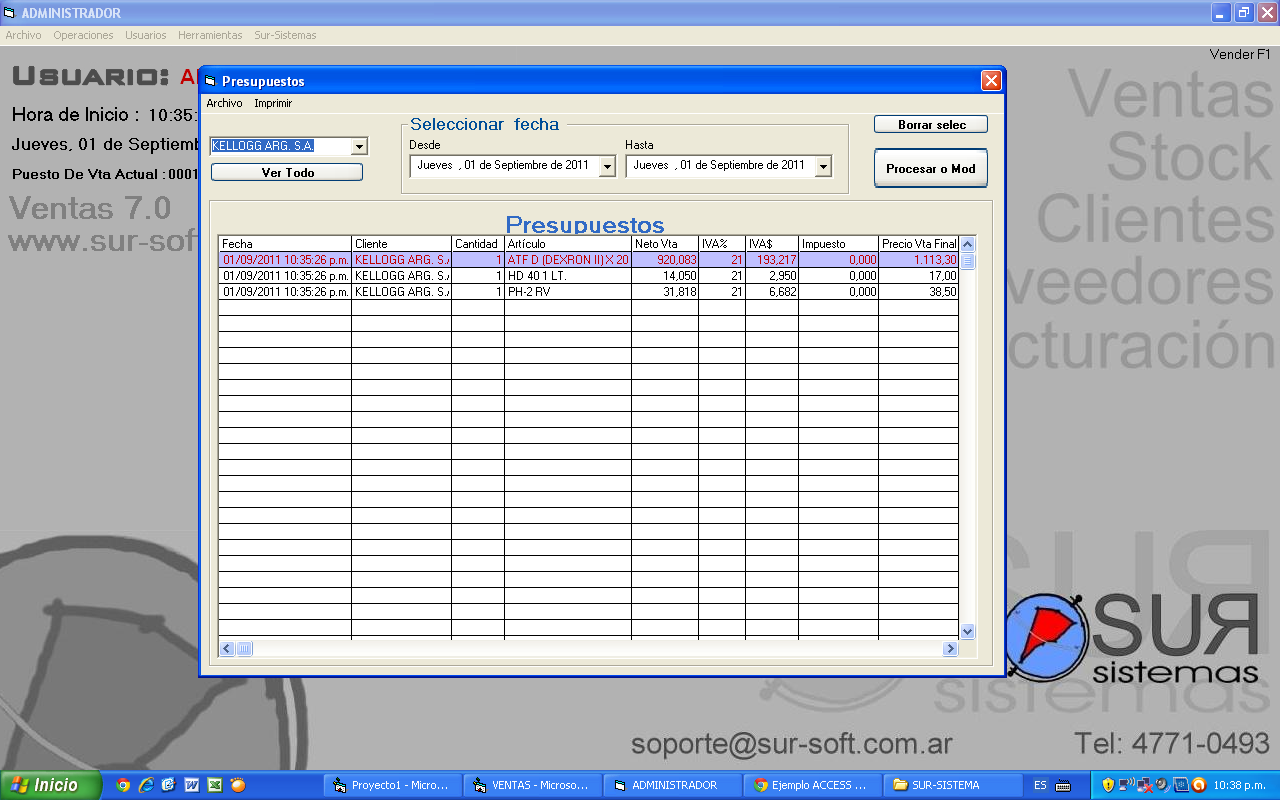The width and height of the screenshot is (1280, 800).
Task: Click the blue square system tray icon
Action: pos(1180,785)
